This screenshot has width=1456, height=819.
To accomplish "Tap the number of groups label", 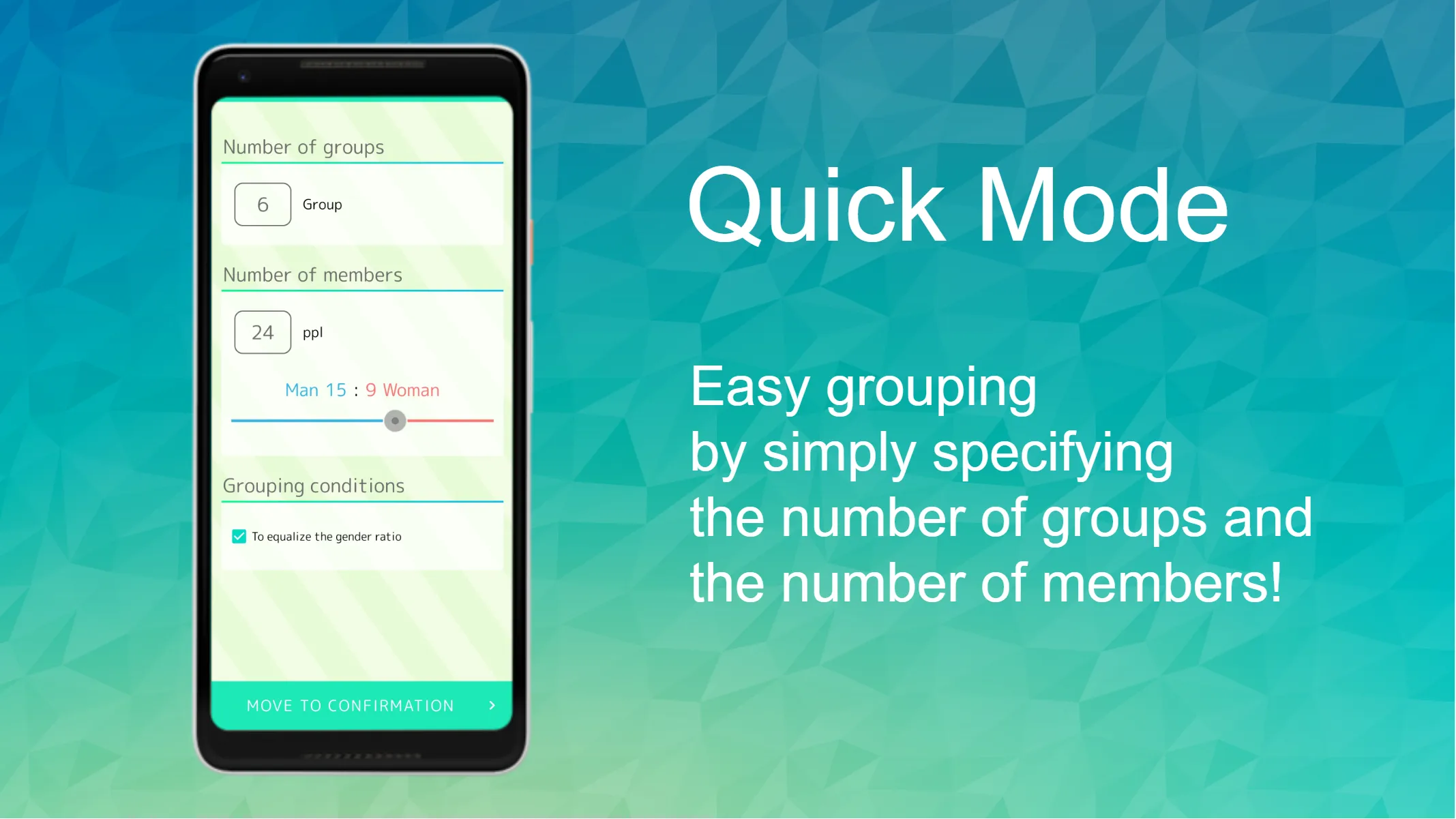I will tap(303, 147).
